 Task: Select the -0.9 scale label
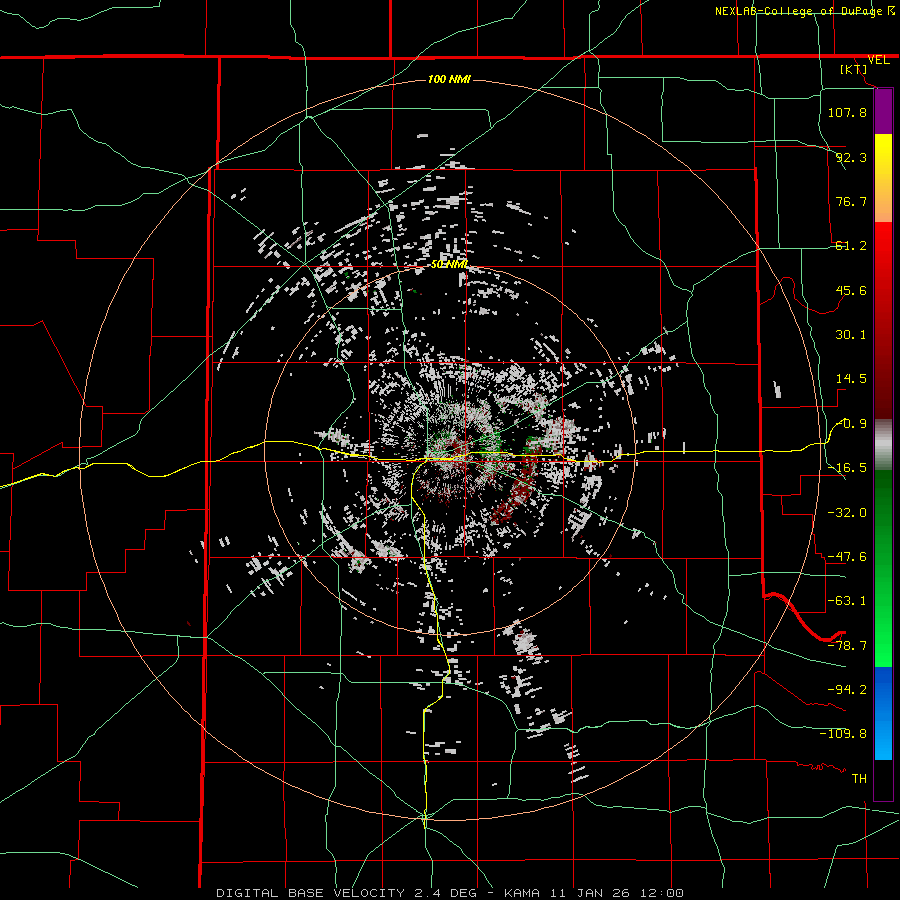pos(852,424)
